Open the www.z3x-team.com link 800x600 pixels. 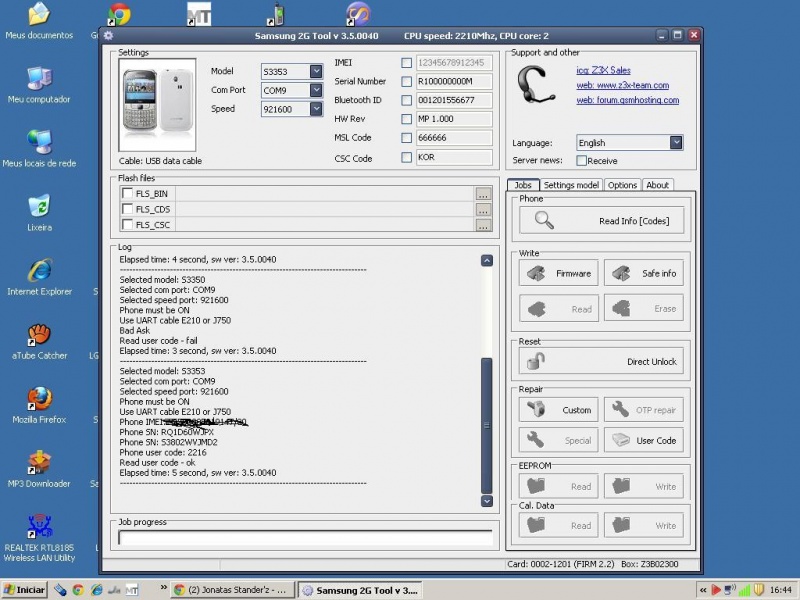coord(622,85)
